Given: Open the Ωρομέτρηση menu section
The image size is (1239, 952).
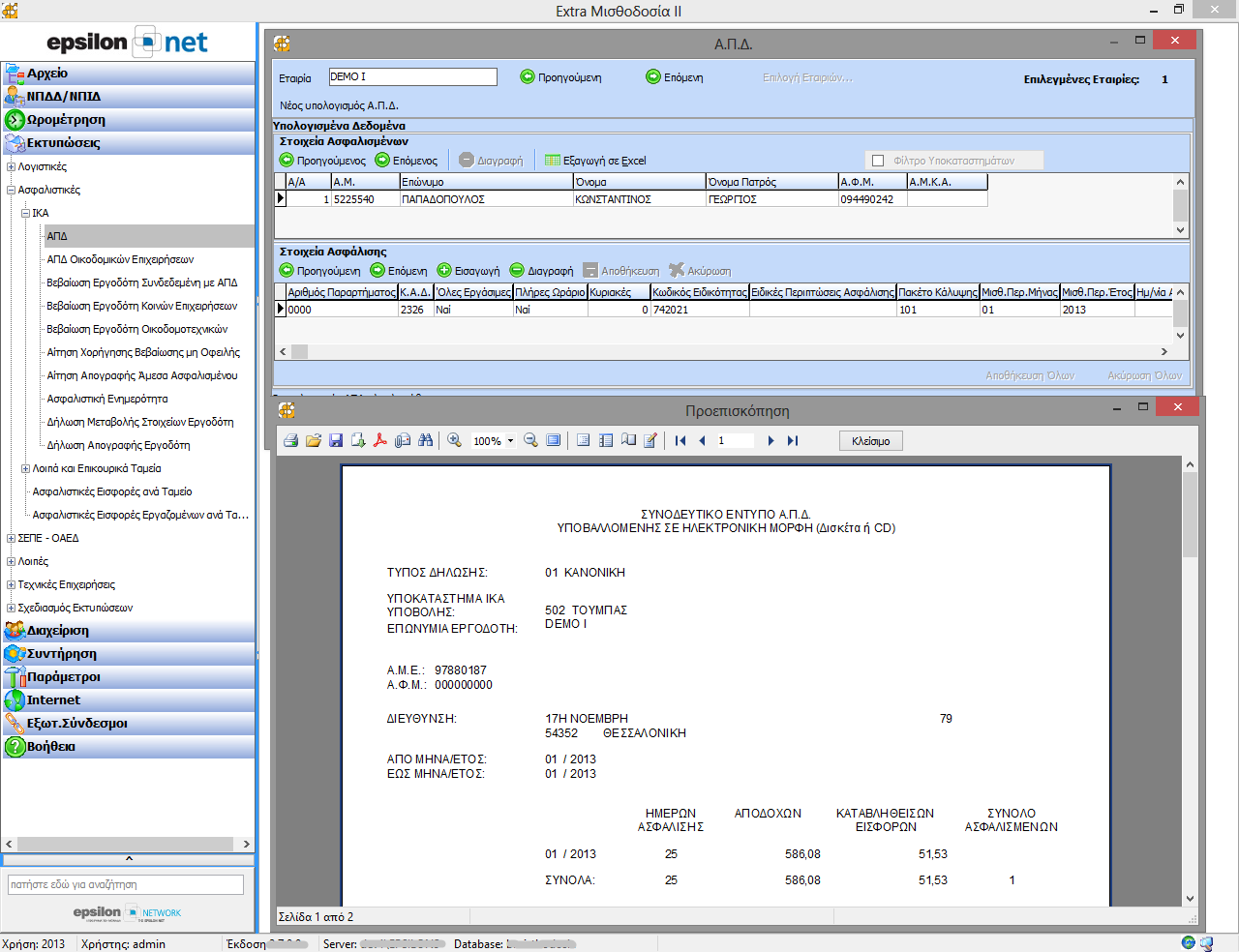Looking at the screenshot, I should click(x=66, y=120).
